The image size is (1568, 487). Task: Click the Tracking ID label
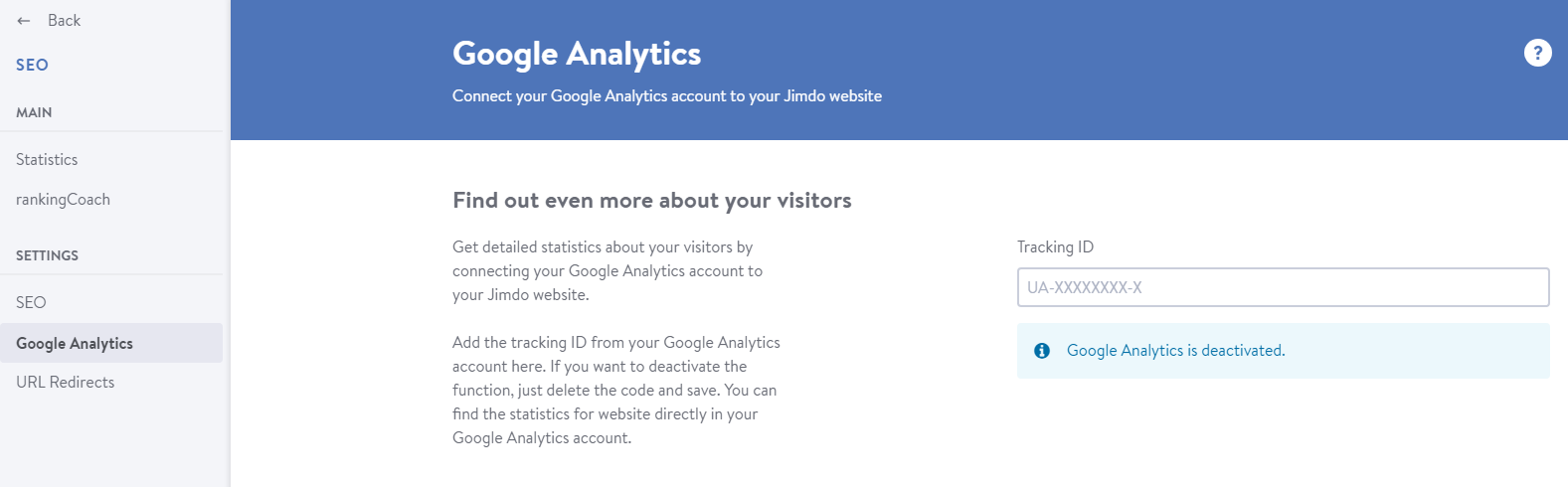[1055, 246]
